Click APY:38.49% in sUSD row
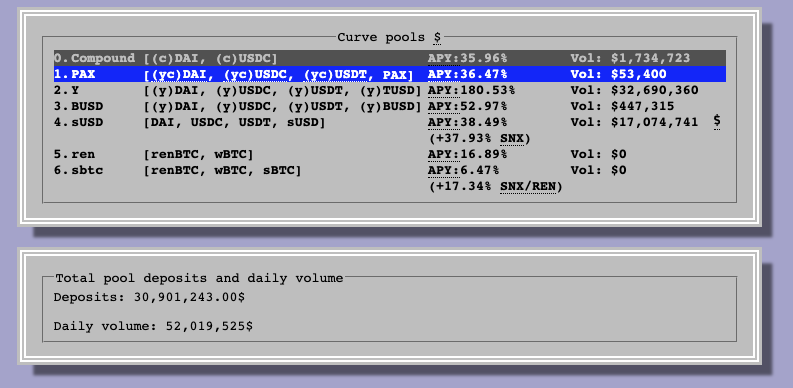The width and height of the screenshot is (793, 388). point(467,123)
